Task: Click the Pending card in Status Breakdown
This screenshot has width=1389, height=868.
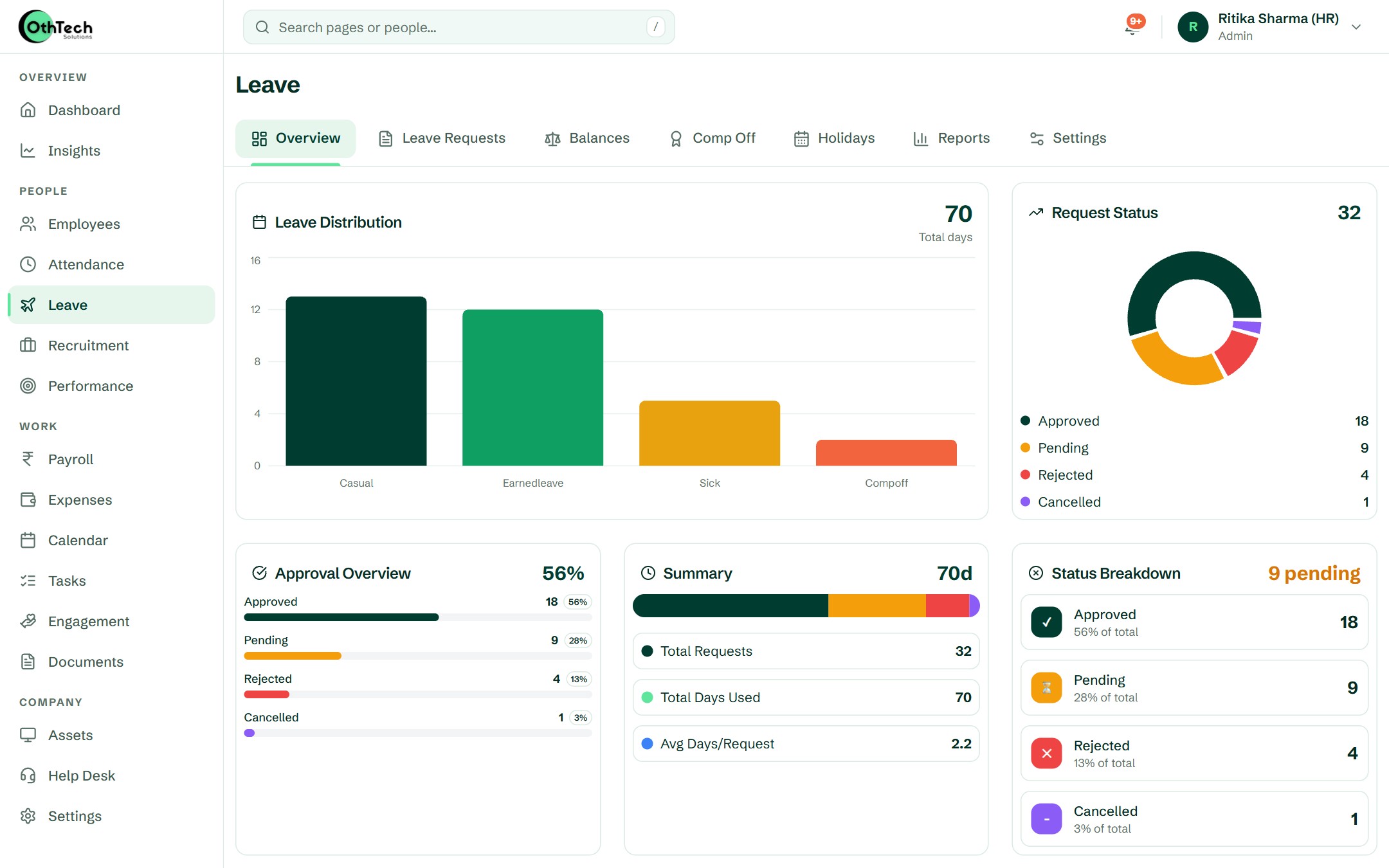Action: (1194, 688)
